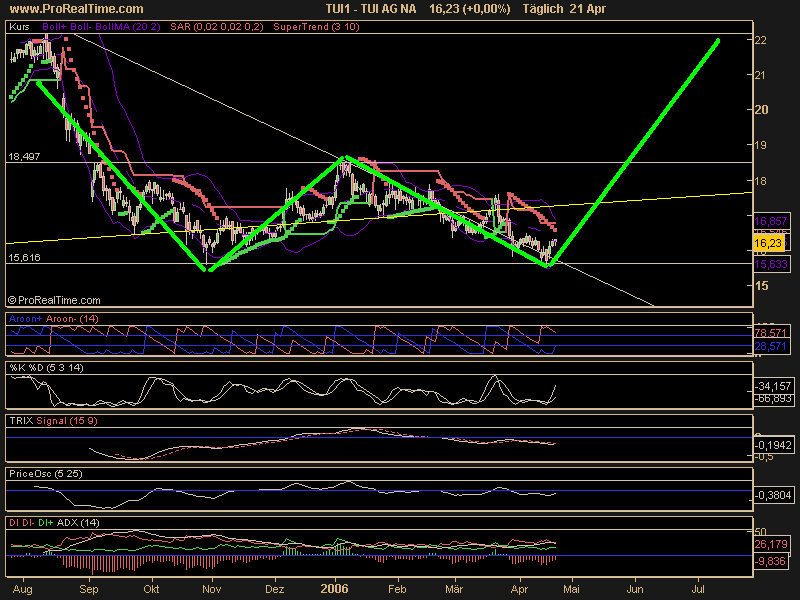Click the TRIX Signal (15 9) label
This screenshot has height=600, width=800.
pyautogui.click(x=51, y=420)
